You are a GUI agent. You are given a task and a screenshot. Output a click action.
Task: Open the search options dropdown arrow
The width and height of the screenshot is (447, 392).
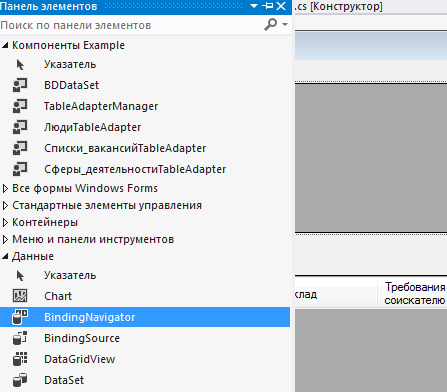[285, 24]
